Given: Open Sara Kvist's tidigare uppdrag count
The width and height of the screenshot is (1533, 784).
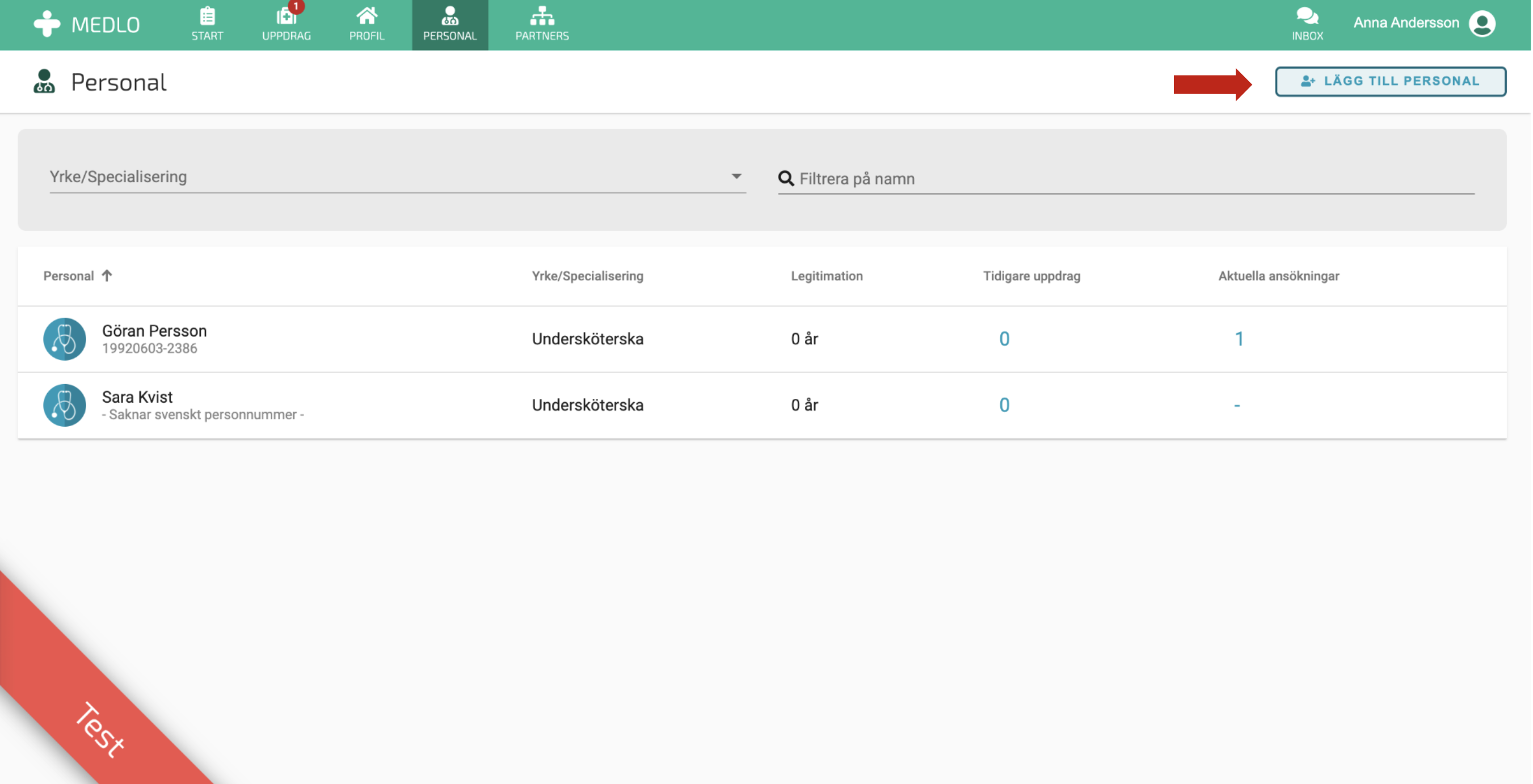Looking at the screenshot, I should 1004,405.
